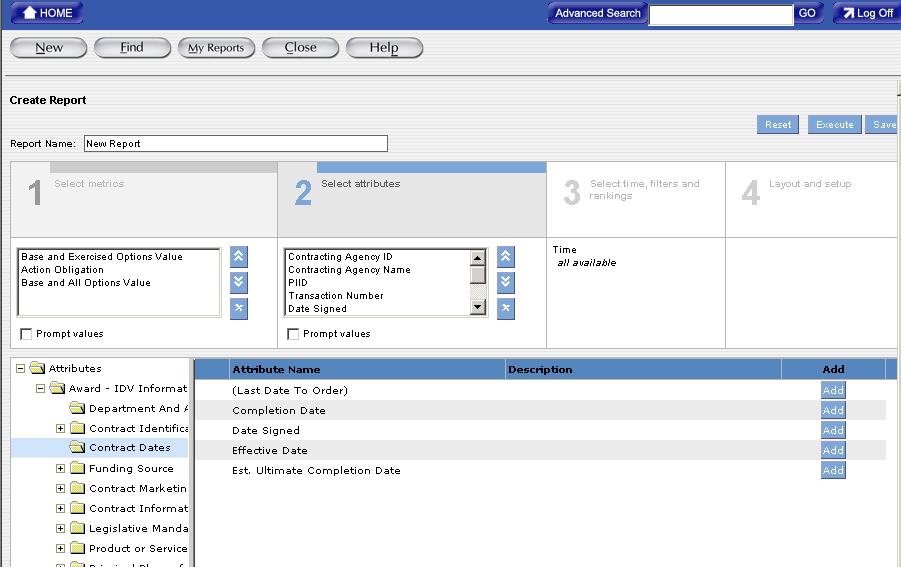The width and height of the screenshot is (901, 567).
Task: Expand the Legislative Mandates tree node
Action: click(61, 528)
